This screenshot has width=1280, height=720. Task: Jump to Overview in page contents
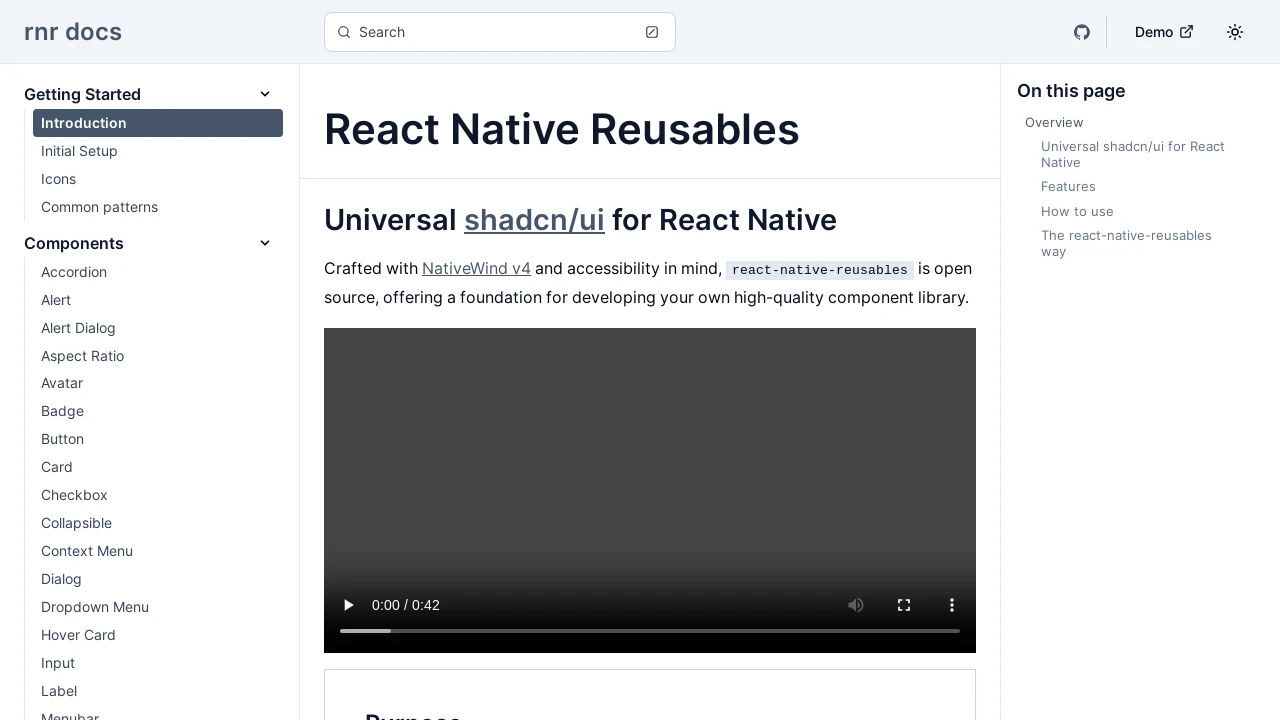click(x=1054, y=122)
